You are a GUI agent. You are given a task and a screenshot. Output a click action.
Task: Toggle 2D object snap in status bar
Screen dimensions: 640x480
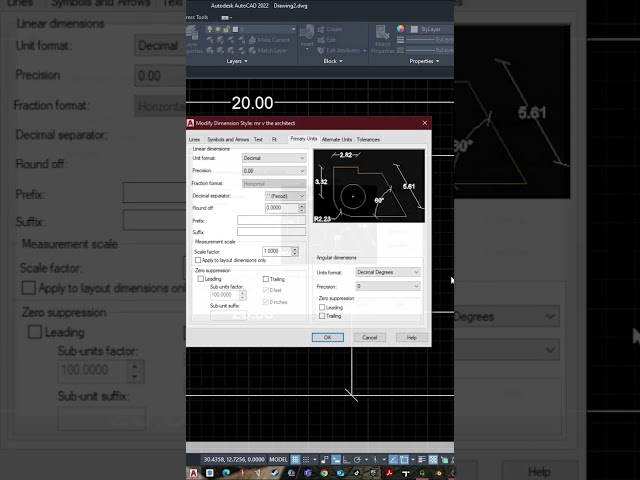tap(404, 460)
